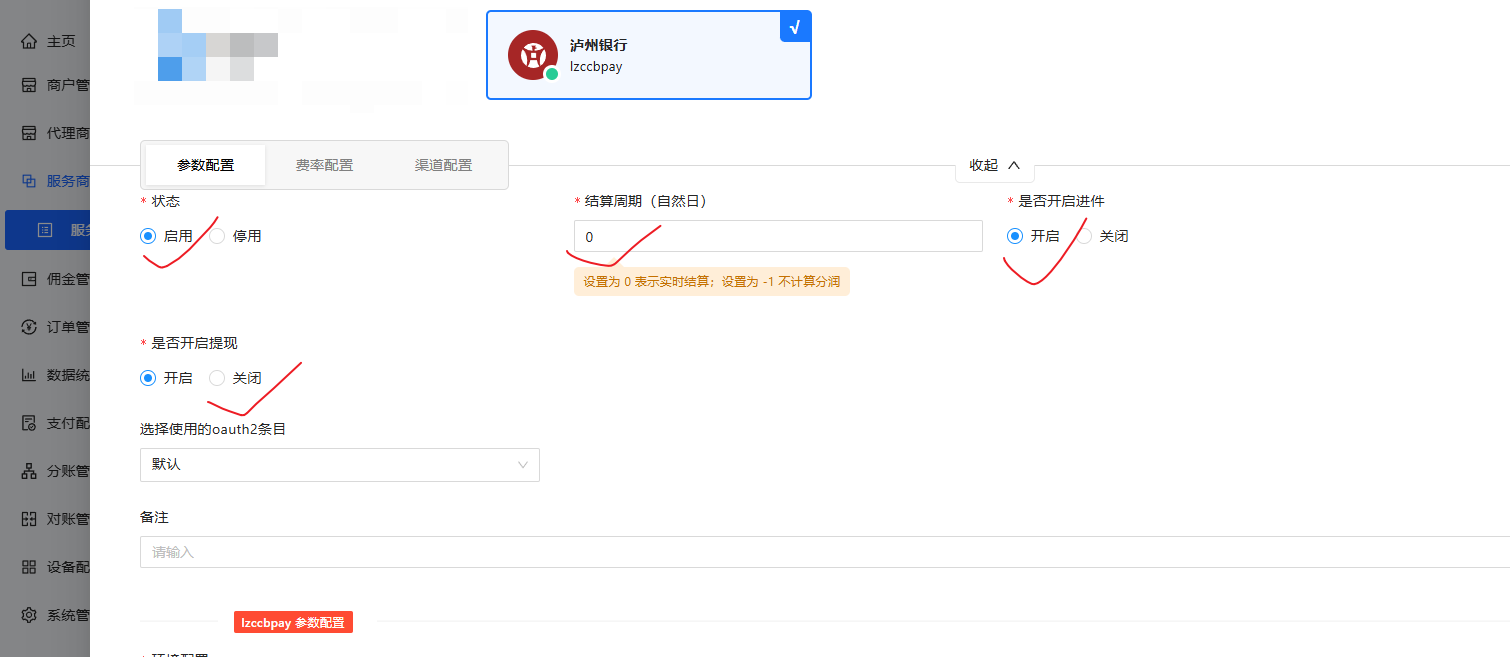Switch to the 渠道配置 tab
Image resolution: width=1510 pixels, height=657 pixels.
443,165
